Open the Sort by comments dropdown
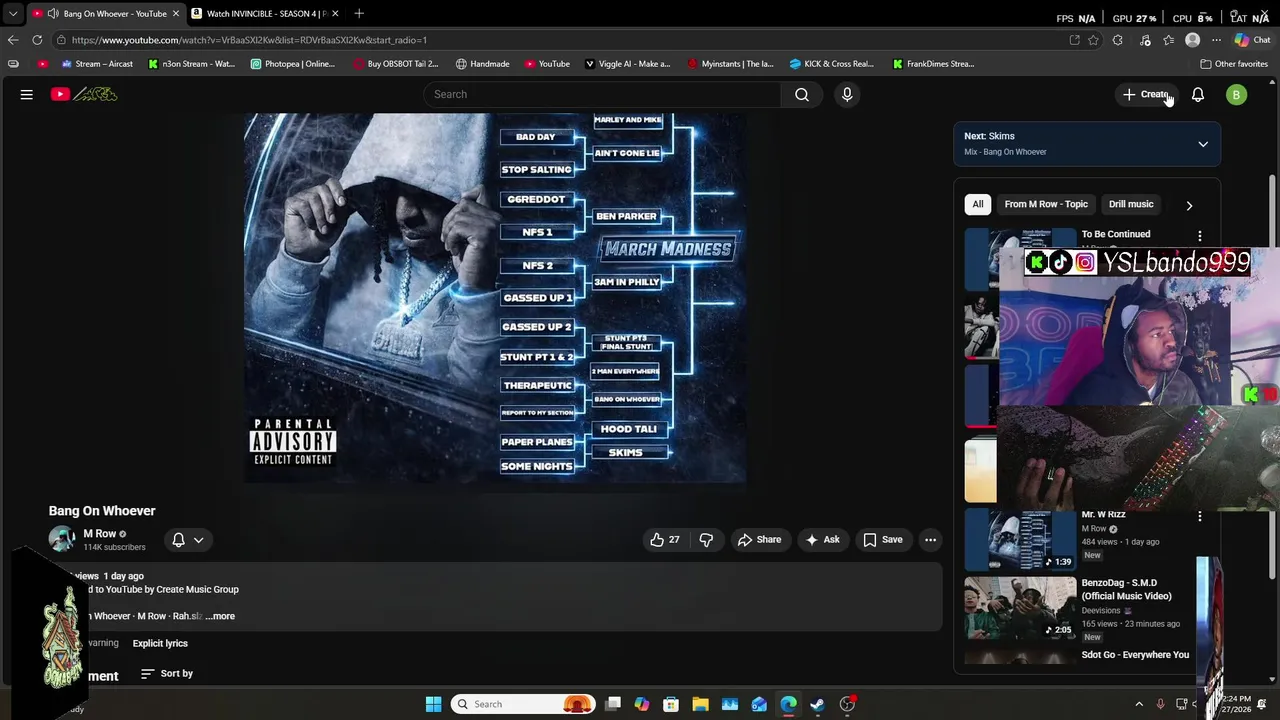The height and width of the screenshot is (720, 1280). (x=167, y=674)
